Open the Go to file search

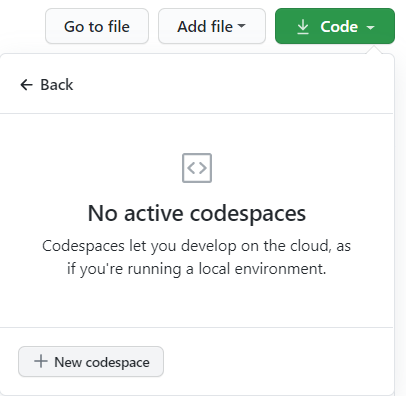[x=97, y=26]
